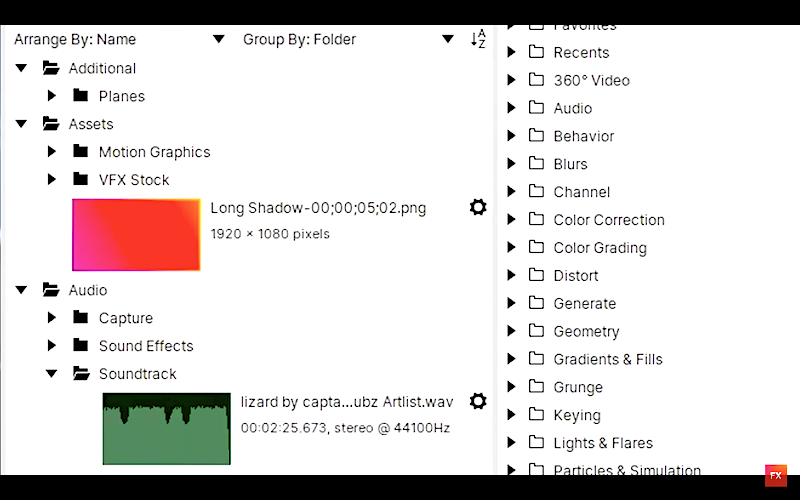Collapse the Audio folder in media panel
The image size is (800, 500).
coord(21,290)
